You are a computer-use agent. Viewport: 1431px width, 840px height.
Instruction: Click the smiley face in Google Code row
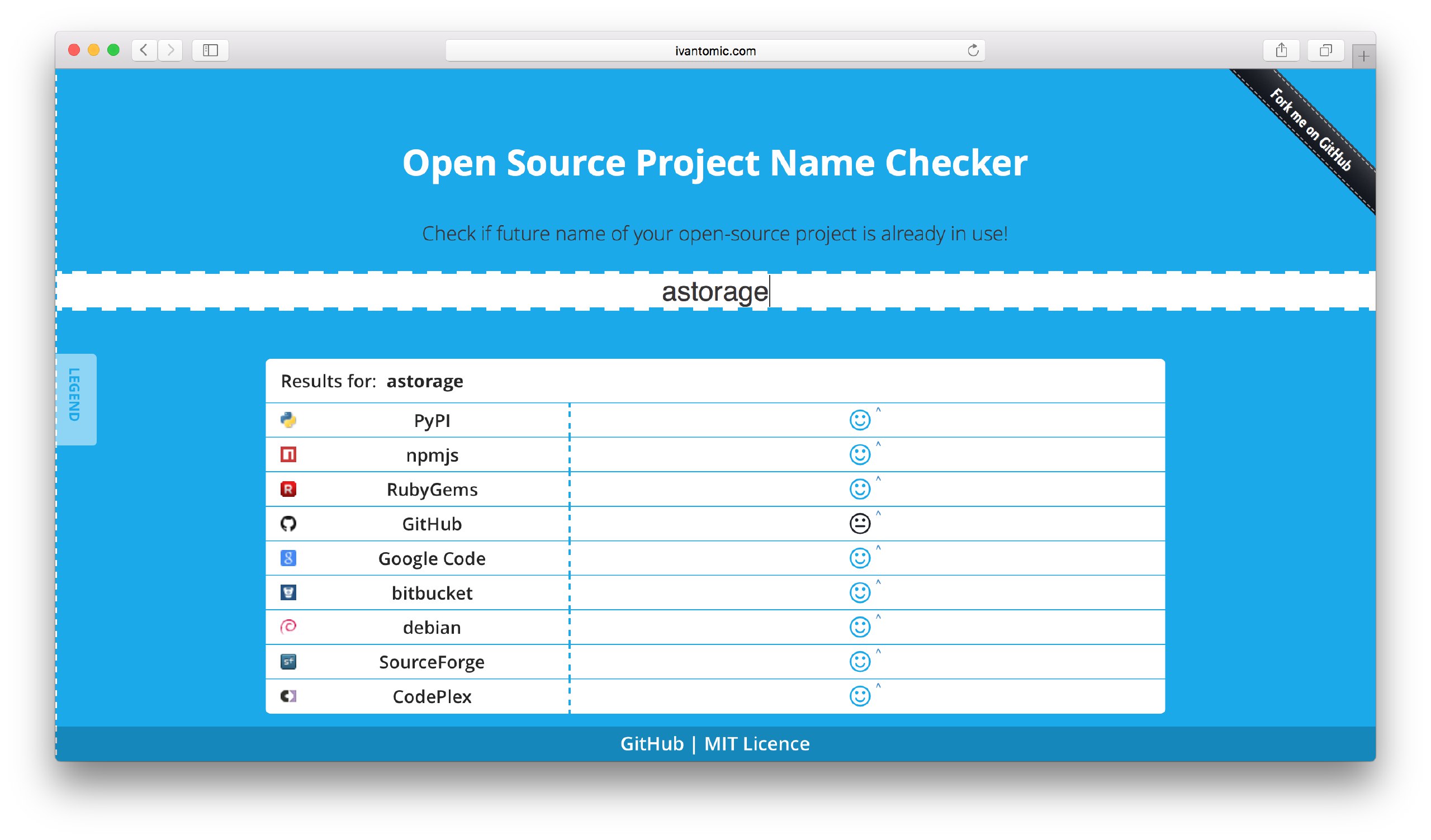click(x=860, y=558)
